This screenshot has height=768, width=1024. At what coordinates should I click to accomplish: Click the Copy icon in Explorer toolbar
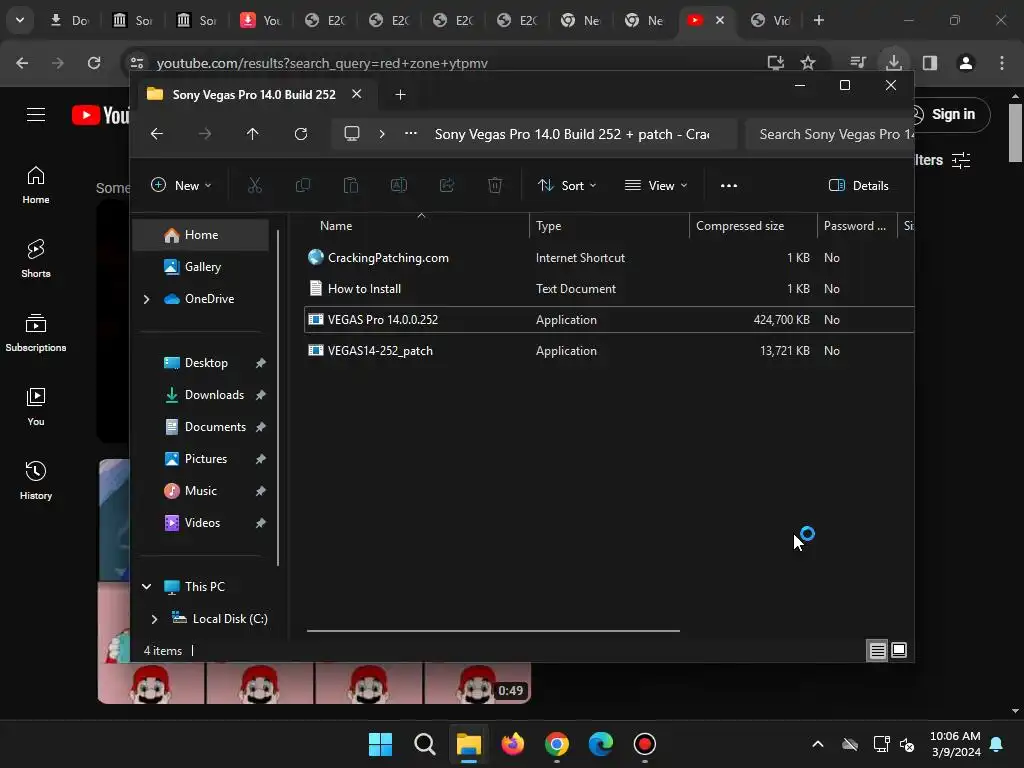pyautogui.click(x=302, y=185)
